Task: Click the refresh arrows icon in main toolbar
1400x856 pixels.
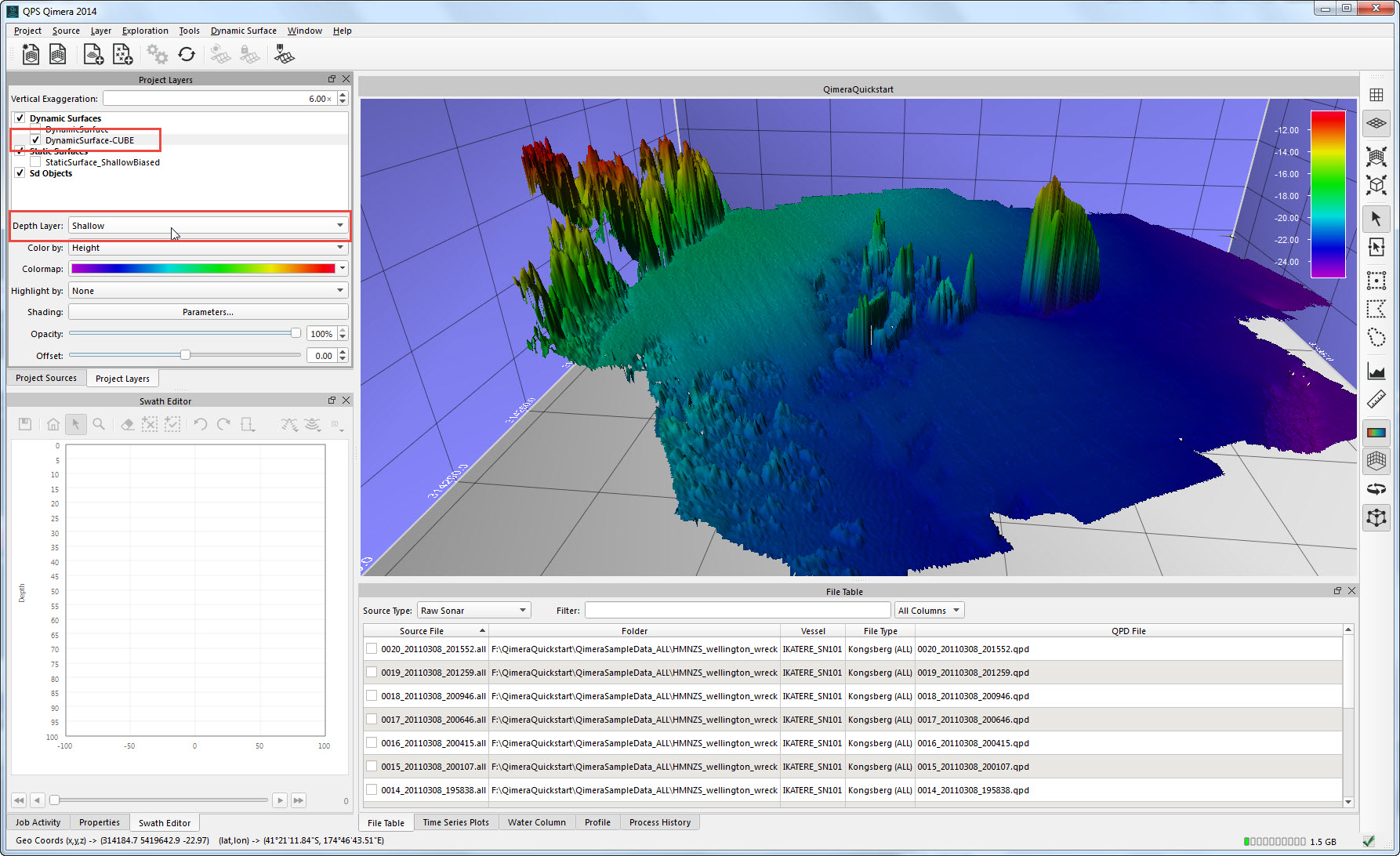Action: (x=187, y=54)
